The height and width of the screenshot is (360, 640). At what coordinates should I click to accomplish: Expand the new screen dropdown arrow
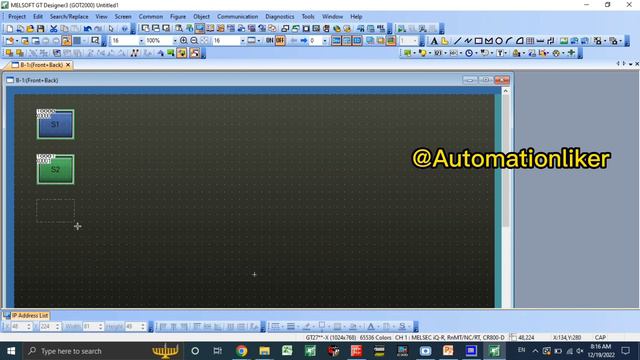pyautogui.click(x=17, y=41)
